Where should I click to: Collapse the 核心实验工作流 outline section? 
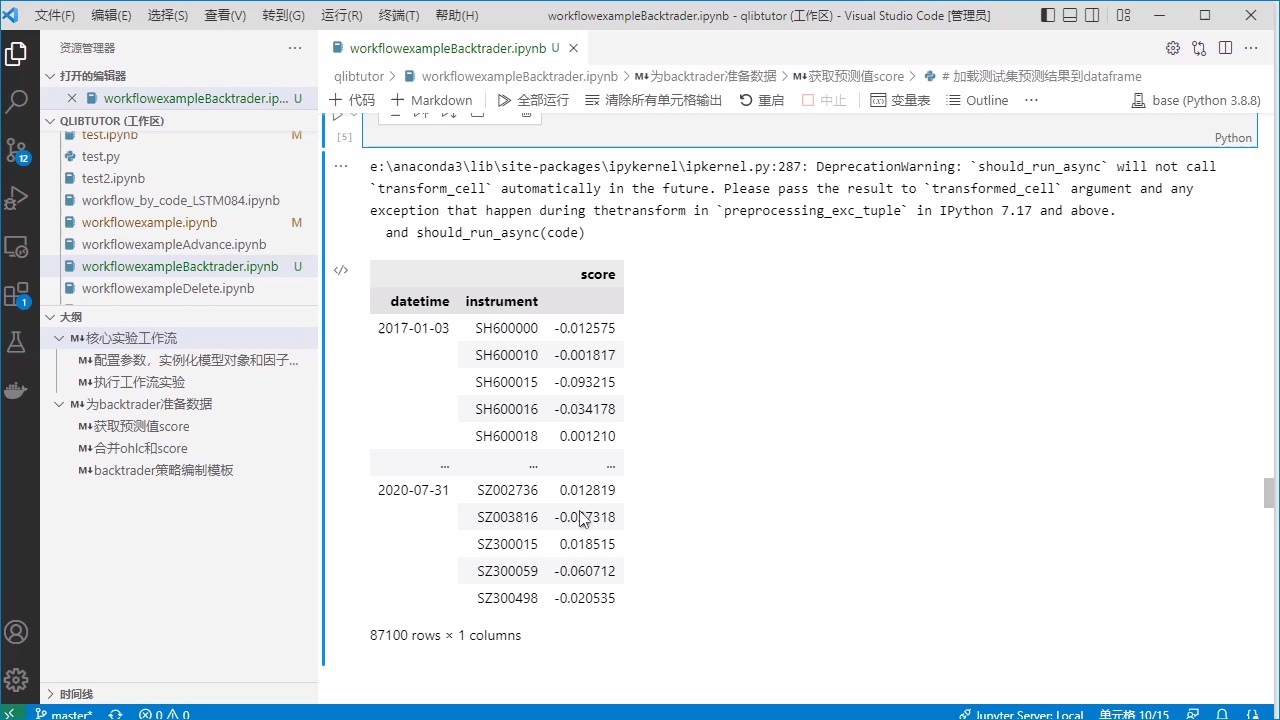click(60, 338)
